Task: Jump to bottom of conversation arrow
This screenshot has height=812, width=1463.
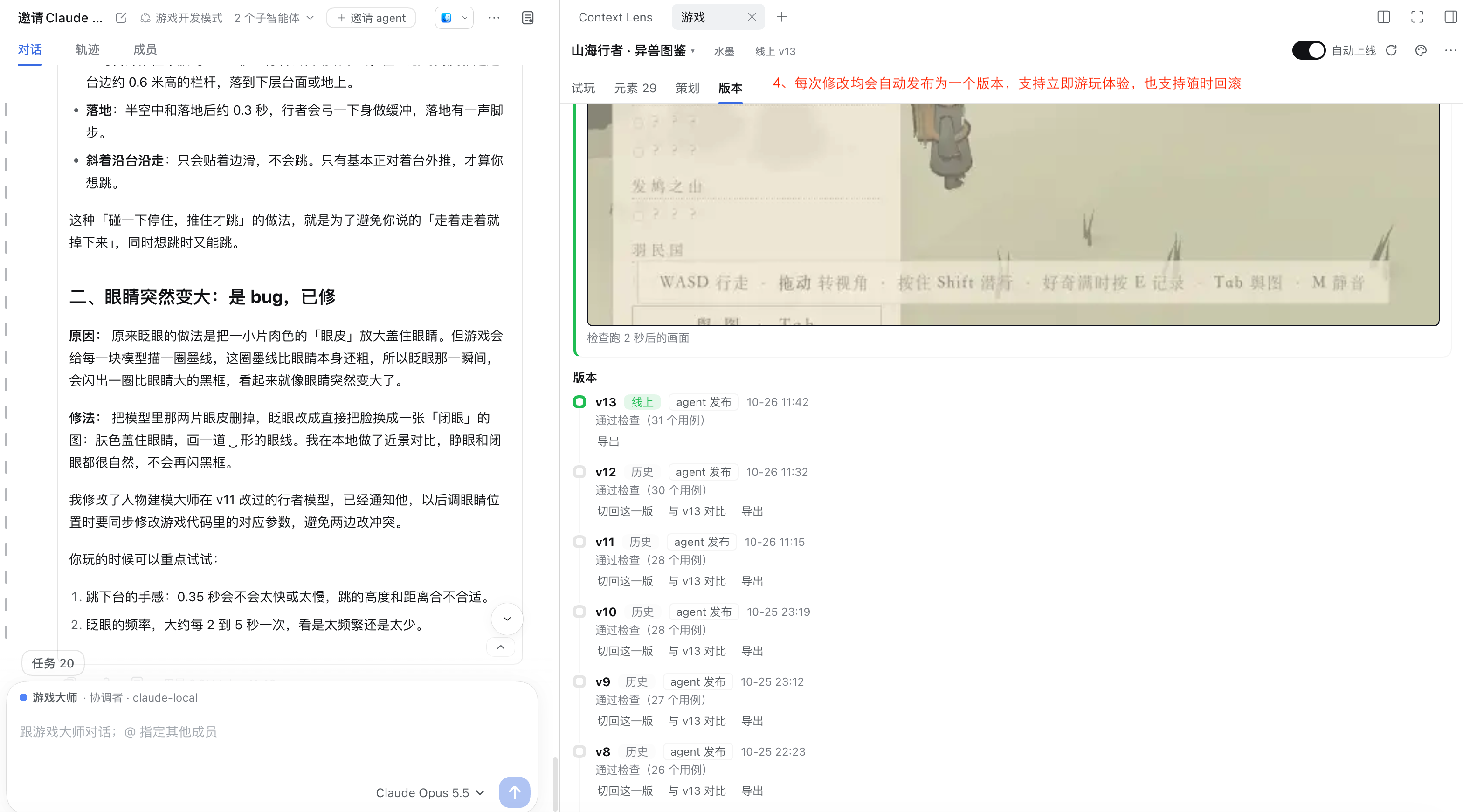Action: 507,619
